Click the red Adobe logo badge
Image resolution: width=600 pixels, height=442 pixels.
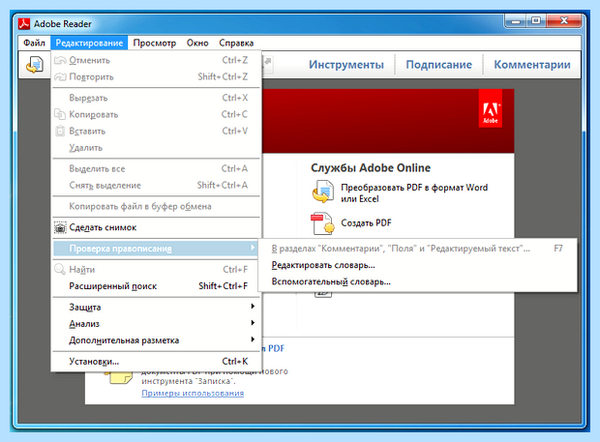point(490,108)
